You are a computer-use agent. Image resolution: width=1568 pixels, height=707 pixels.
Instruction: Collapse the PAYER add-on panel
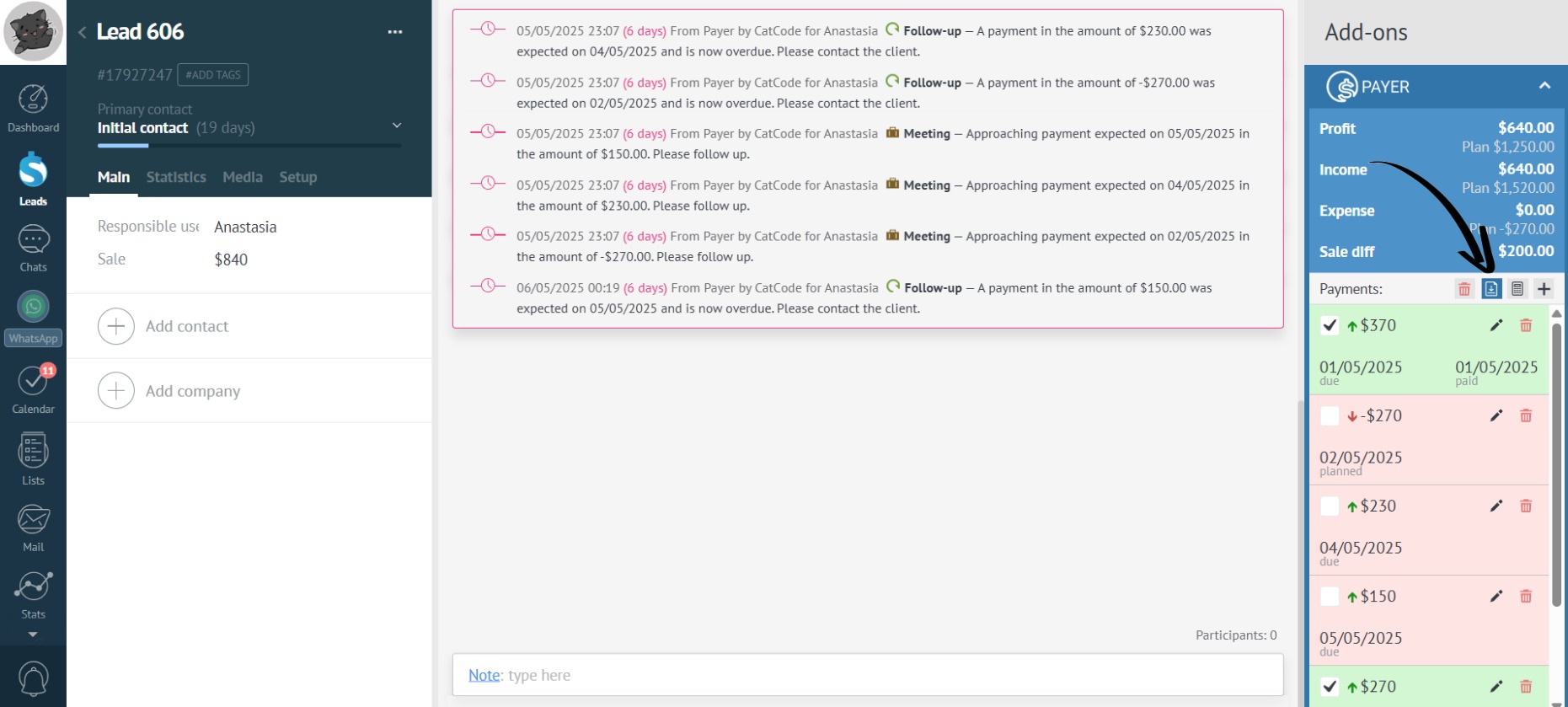click(x=1544, y=86)
